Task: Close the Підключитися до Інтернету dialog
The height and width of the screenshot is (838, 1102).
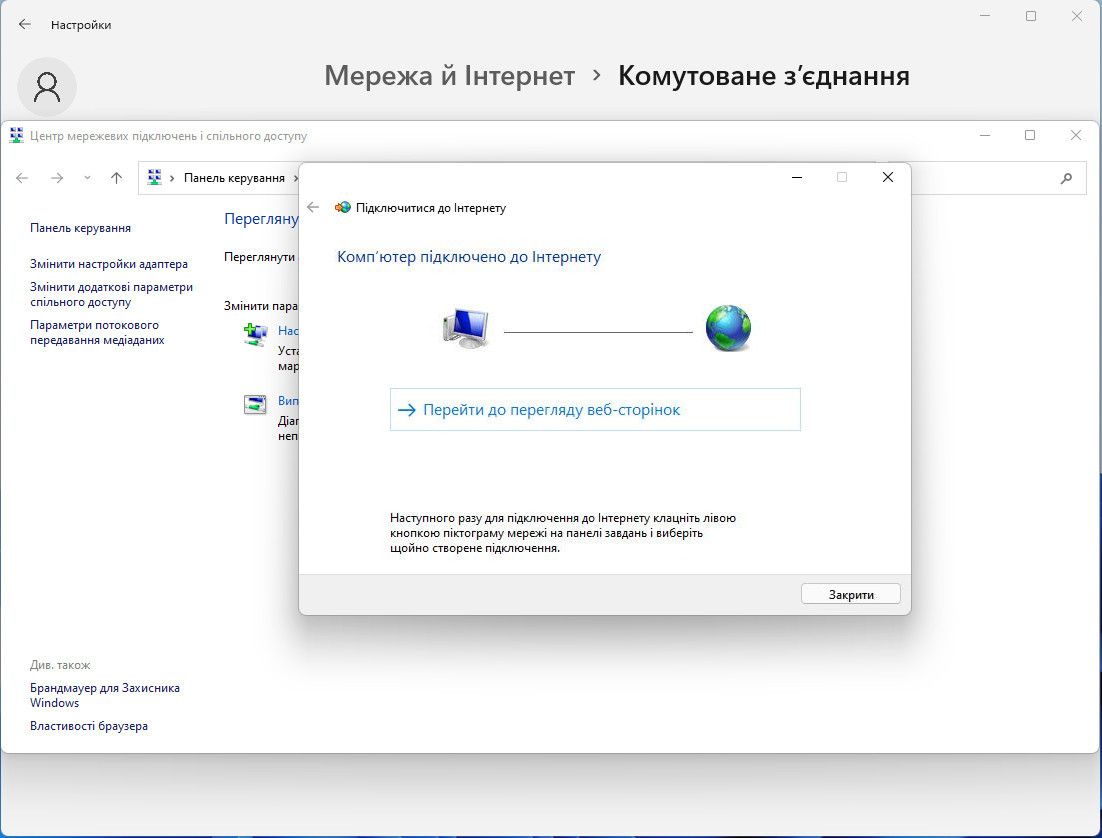Action: click(888, 177)
